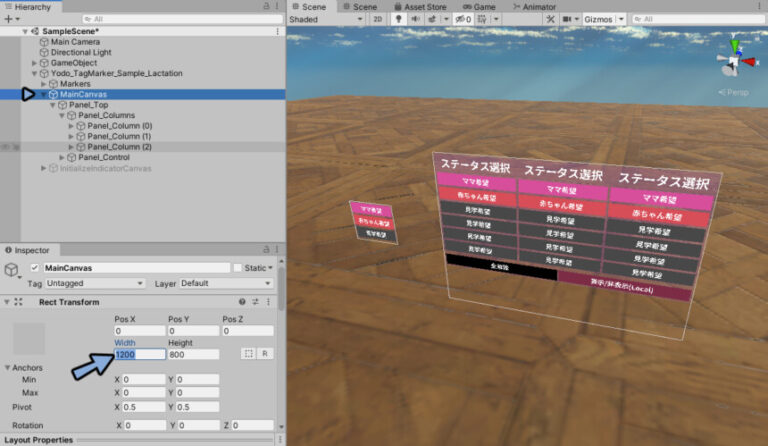Expand the GameObject tree arrow
The height and width of the screenshot is (446, 768).
coord(34,63)
